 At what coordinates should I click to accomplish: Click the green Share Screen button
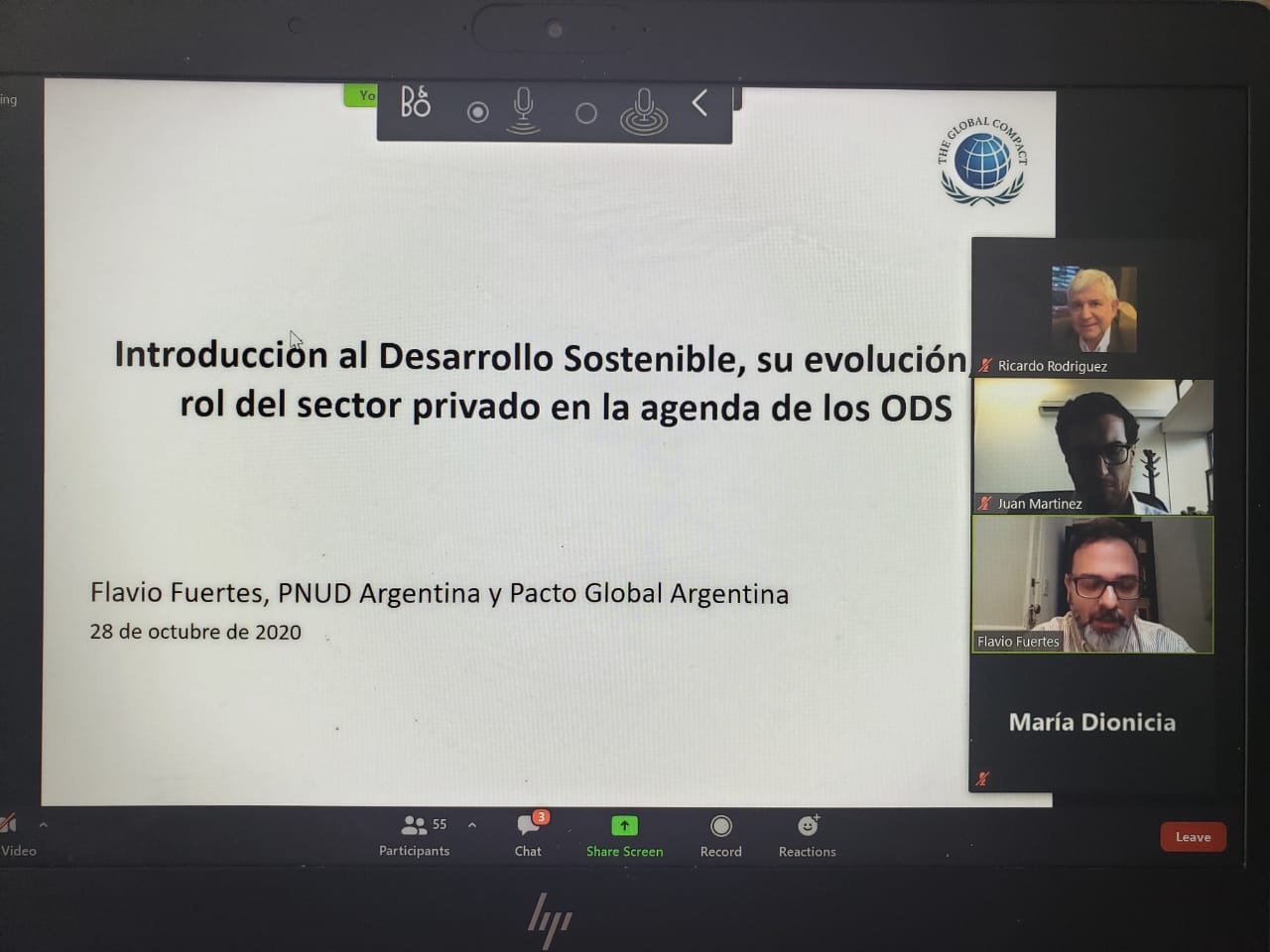[624, 835]
